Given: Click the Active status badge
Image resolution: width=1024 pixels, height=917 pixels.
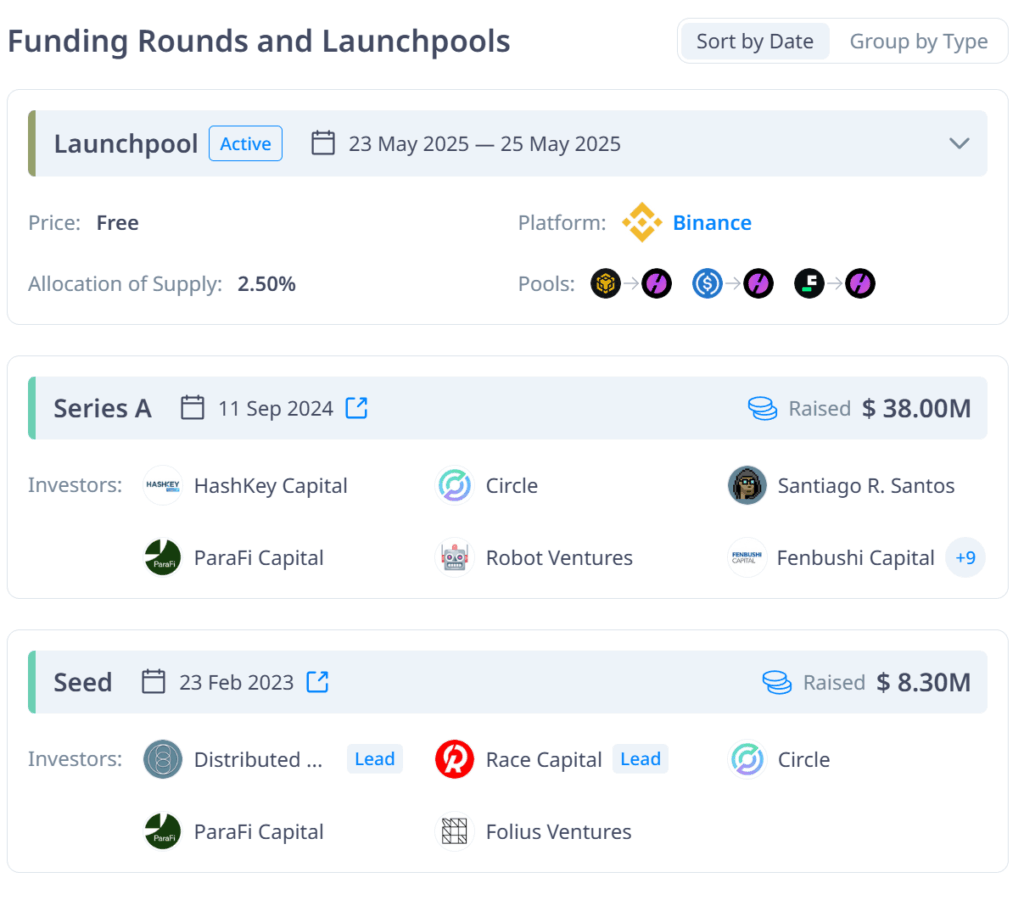Looking at the screenshot, I should [x=246, y=143].
